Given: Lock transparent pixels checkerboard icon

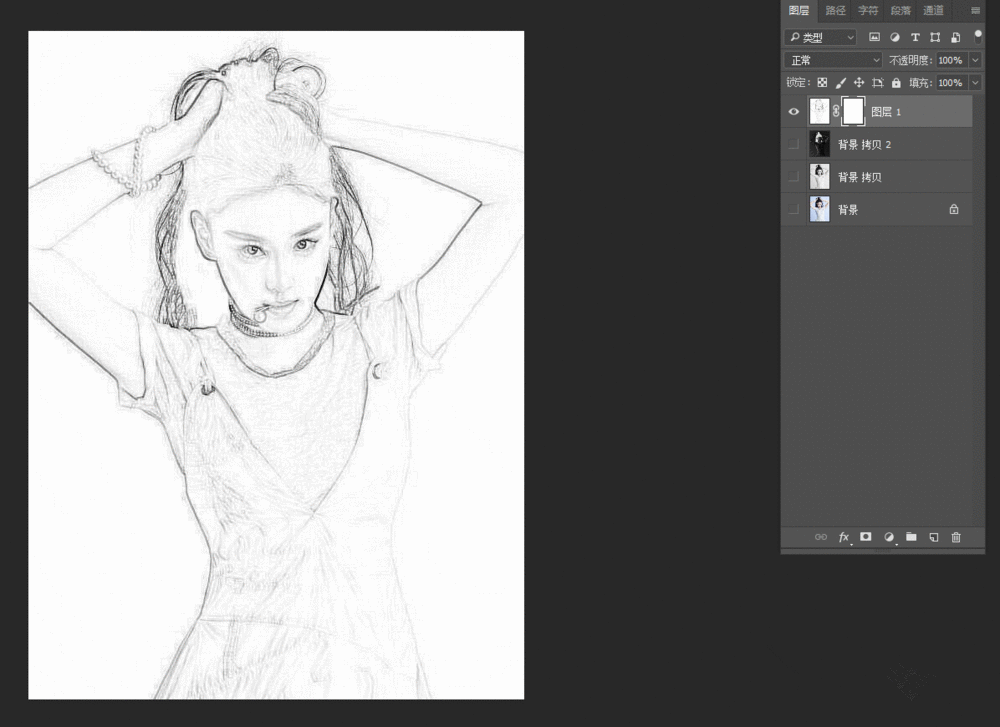Looking at the screenshot, I should coord(822,83).
